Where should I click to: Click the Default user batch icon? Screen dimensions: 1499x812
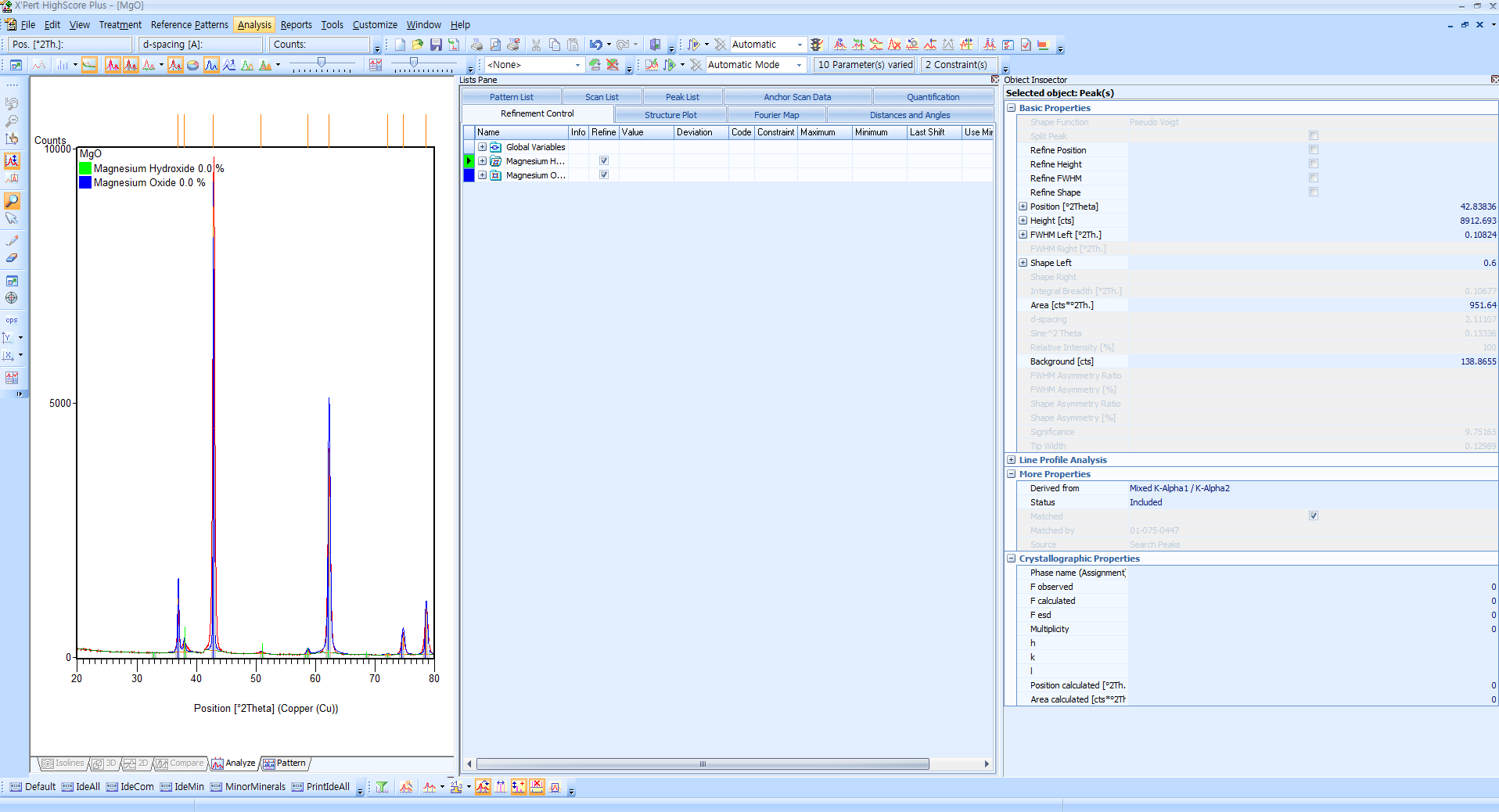tap(32, 787)
